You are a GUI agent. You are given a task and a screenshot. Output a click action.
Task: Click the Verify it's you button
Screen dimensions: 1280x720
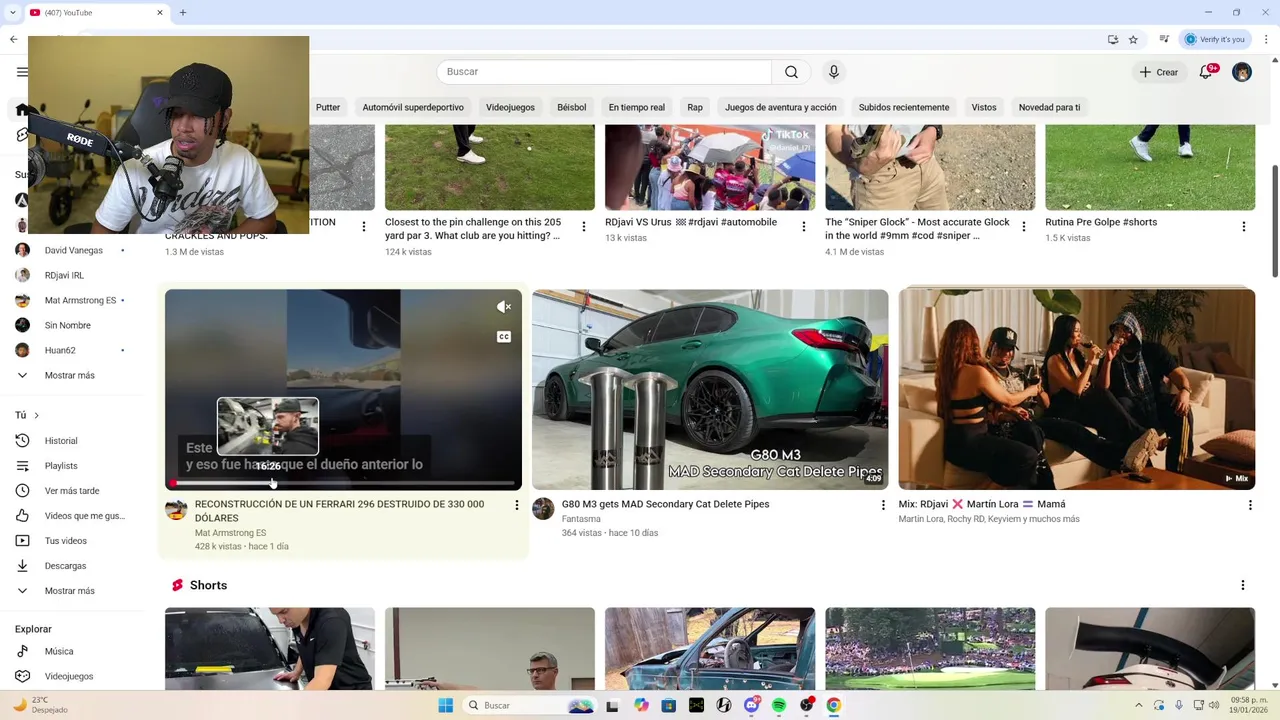pos(1215,39)
